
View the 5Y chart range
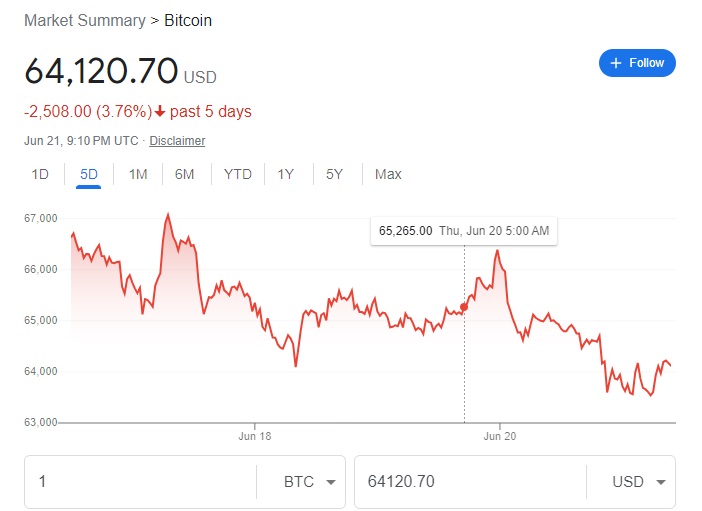334,174
